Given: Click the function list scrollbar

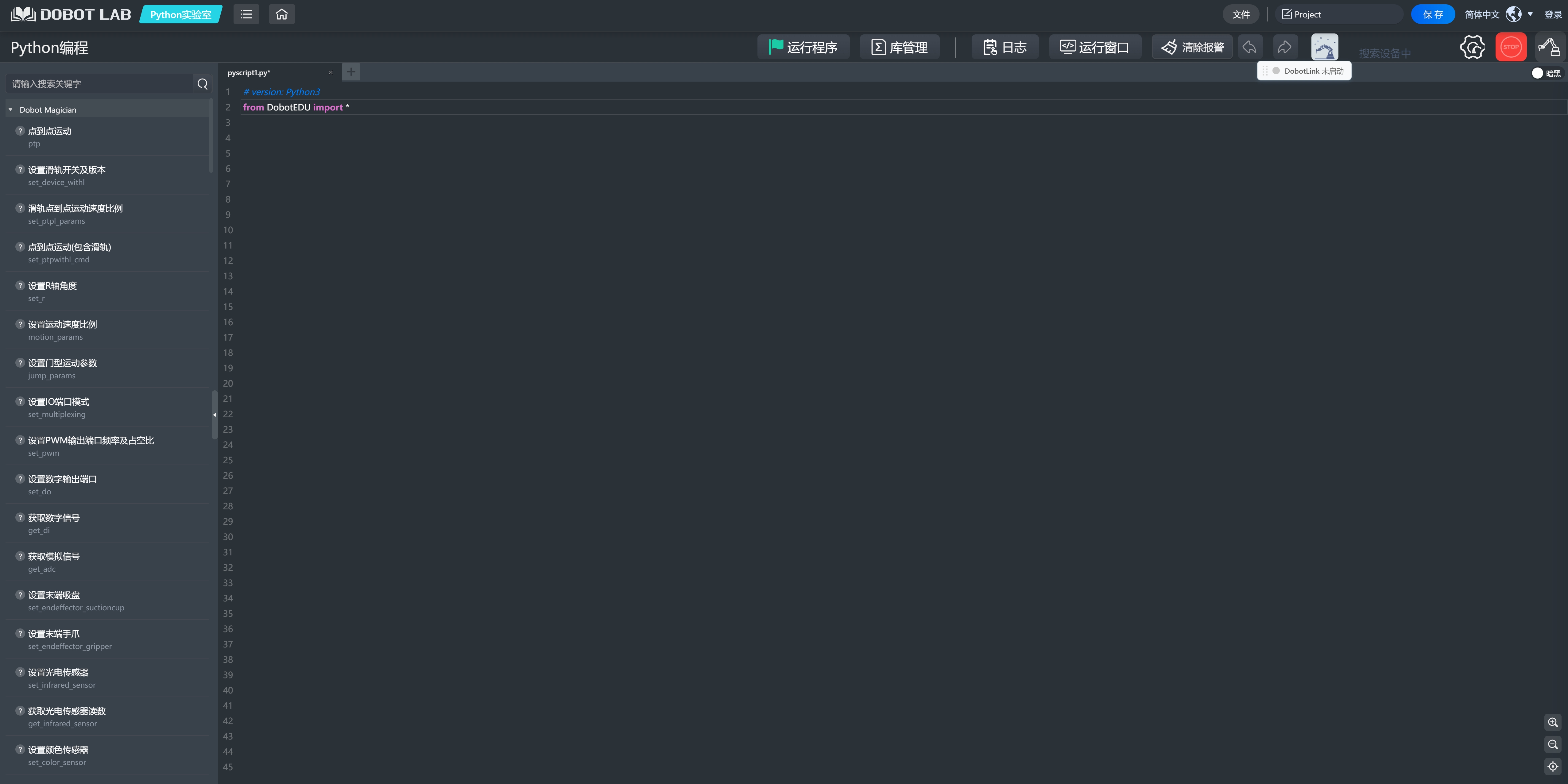Looking at the screenshot, I should tap(211, 135).
